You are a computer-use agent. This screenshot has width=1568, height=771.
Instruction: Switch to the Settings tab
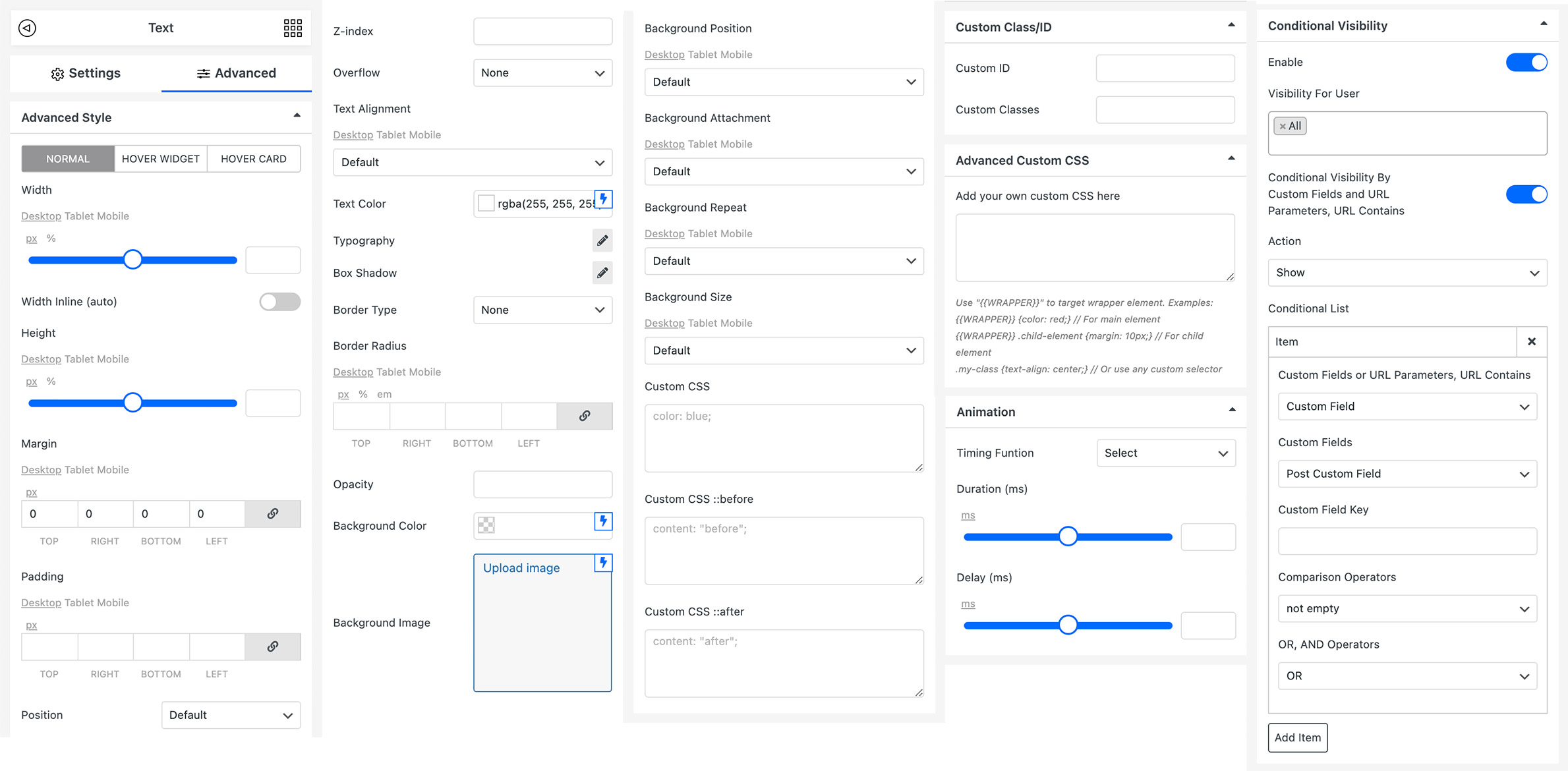click(86, 72)
